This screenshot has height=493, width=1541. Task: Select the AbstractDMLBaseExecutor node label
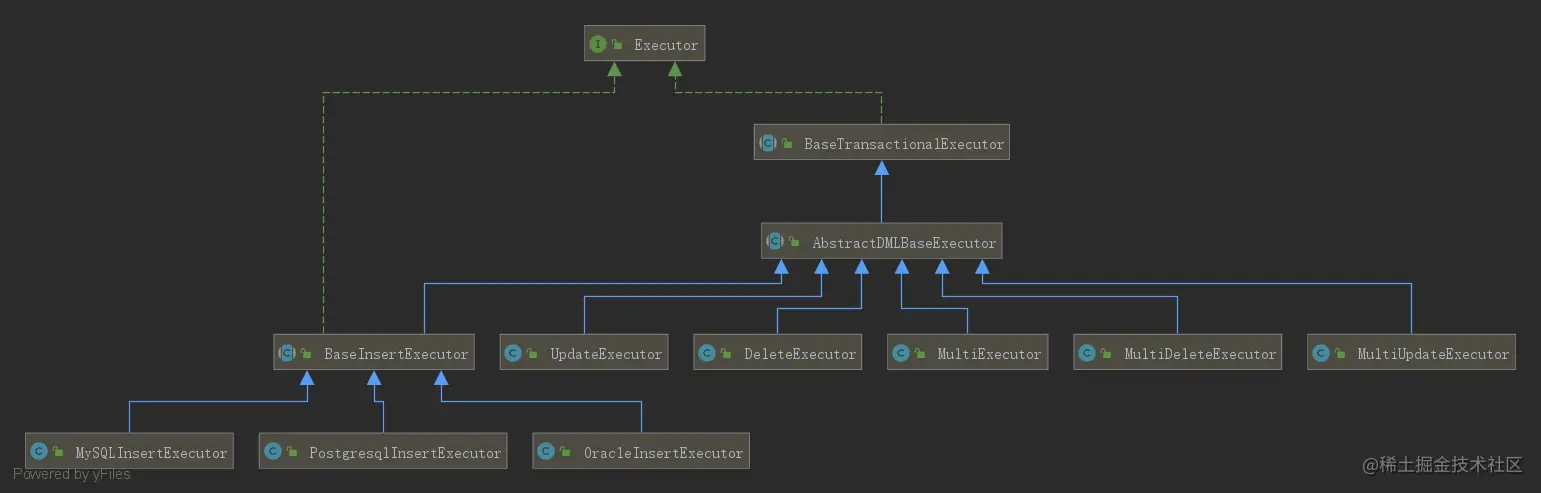pyautogui.click(x=904, y=243)
